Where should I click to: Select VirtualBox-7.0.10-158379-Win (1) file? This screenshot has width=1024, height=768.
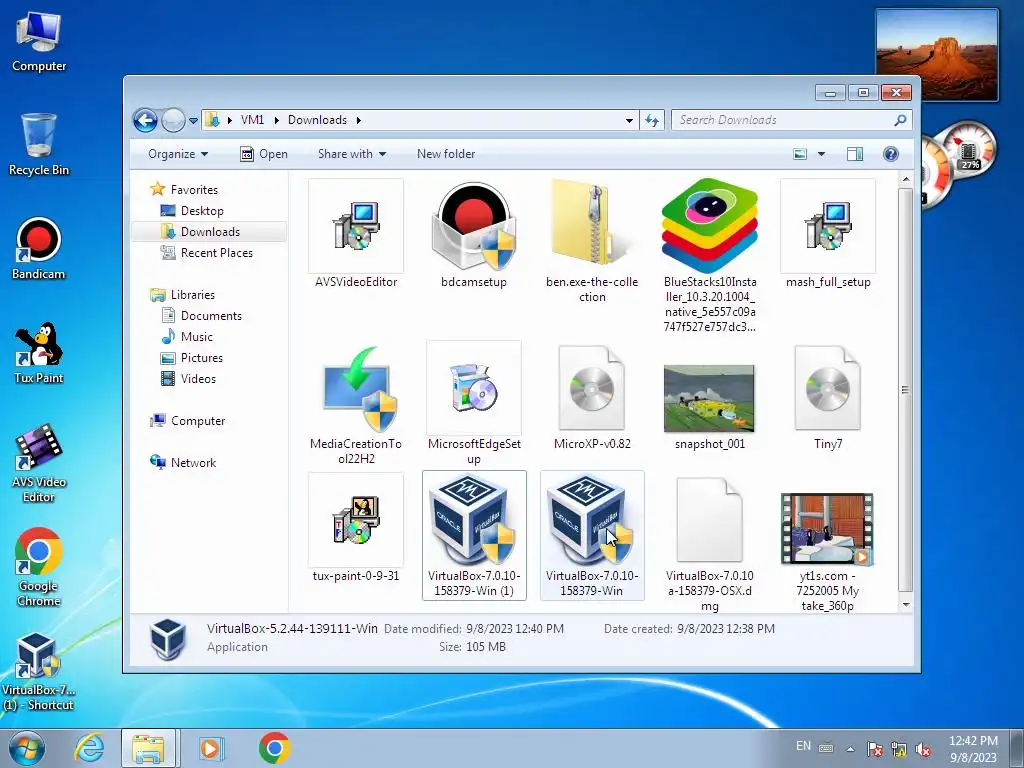[x=474, y=536]
